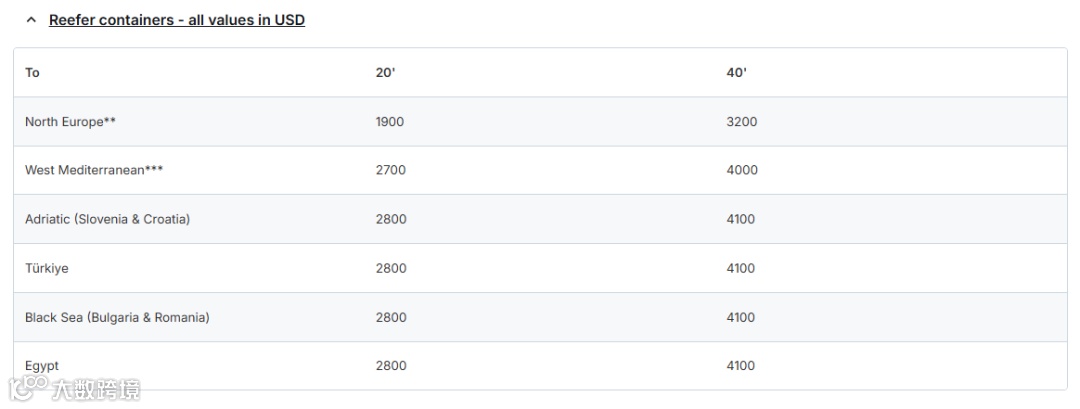Click the Egypt row label

click(x=42, y=366)
